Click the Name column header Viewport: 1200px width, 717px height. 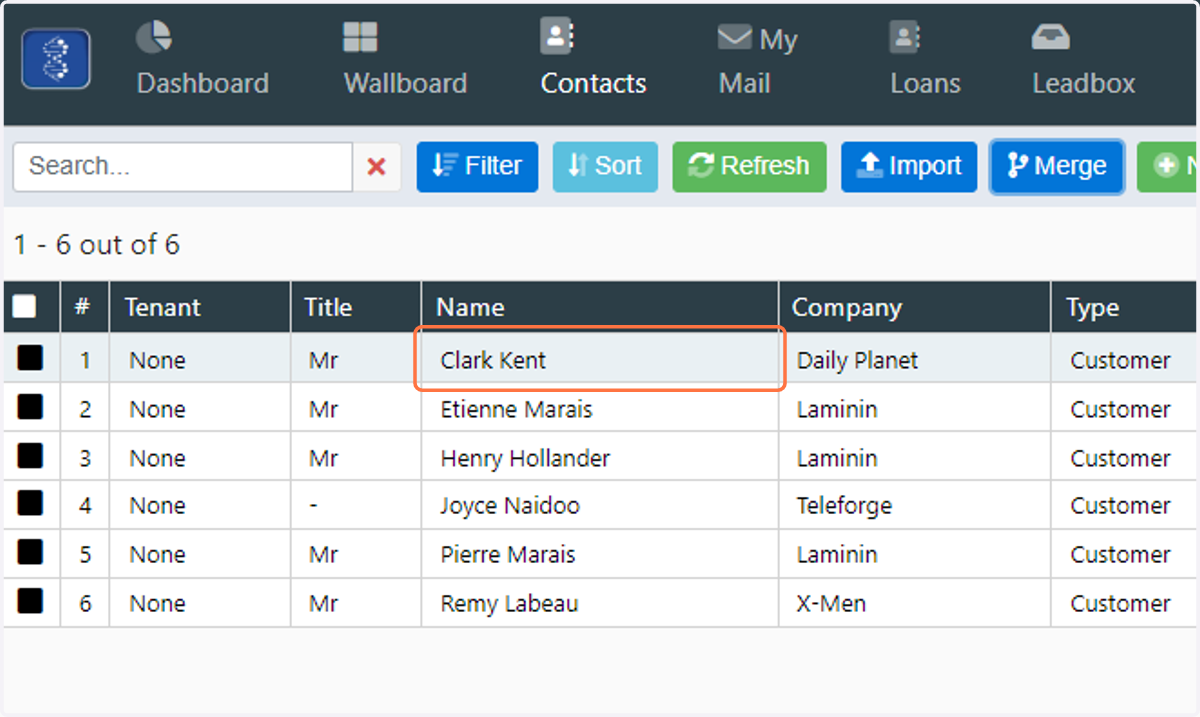[x=600, y=307]
